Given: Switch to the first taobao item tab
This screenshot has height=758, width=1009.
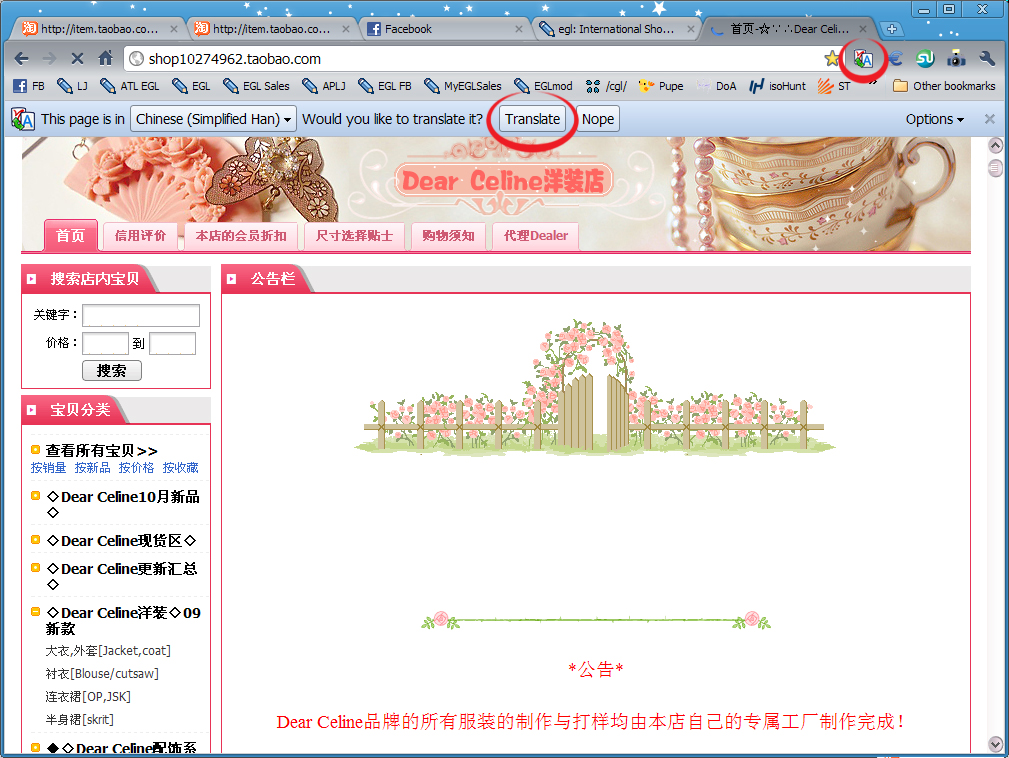Looking at the screenshot, I should click(x=99, y=29).
